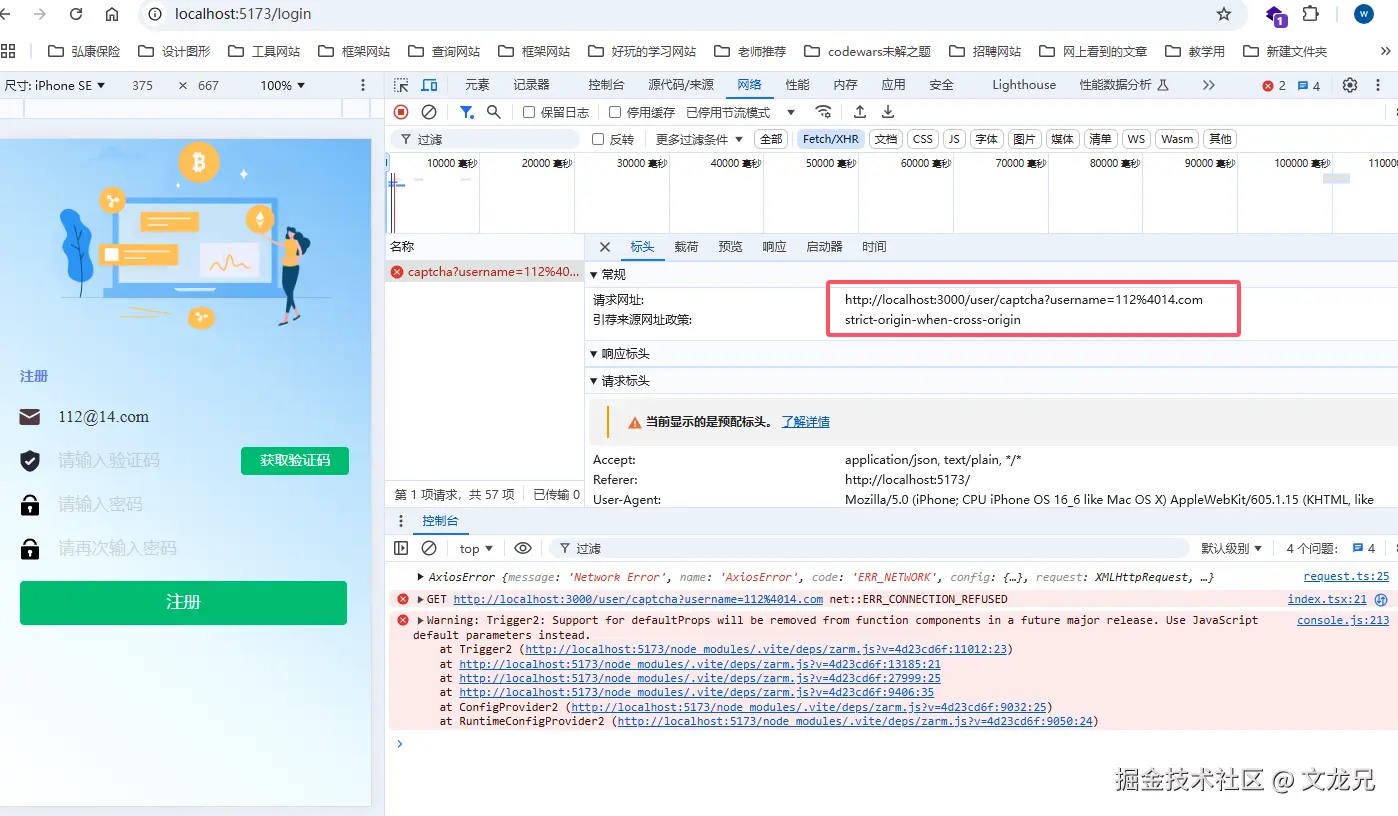Open the inspect element picker tool
1398x816 pixels.
click(401, 85)
